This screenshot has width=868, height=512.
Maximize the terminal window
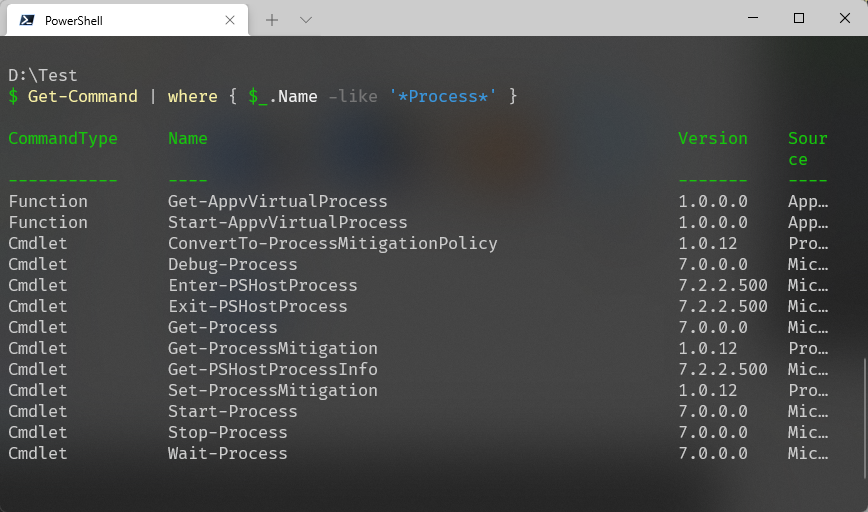[799, 18]
